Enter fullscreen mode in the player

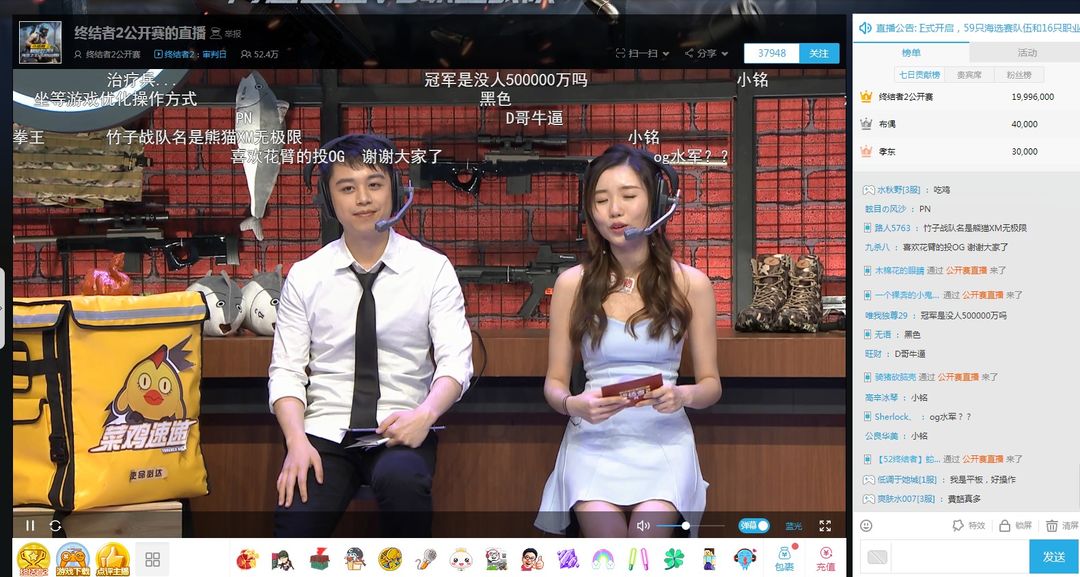pyautogui.click(x=825, y=525)
